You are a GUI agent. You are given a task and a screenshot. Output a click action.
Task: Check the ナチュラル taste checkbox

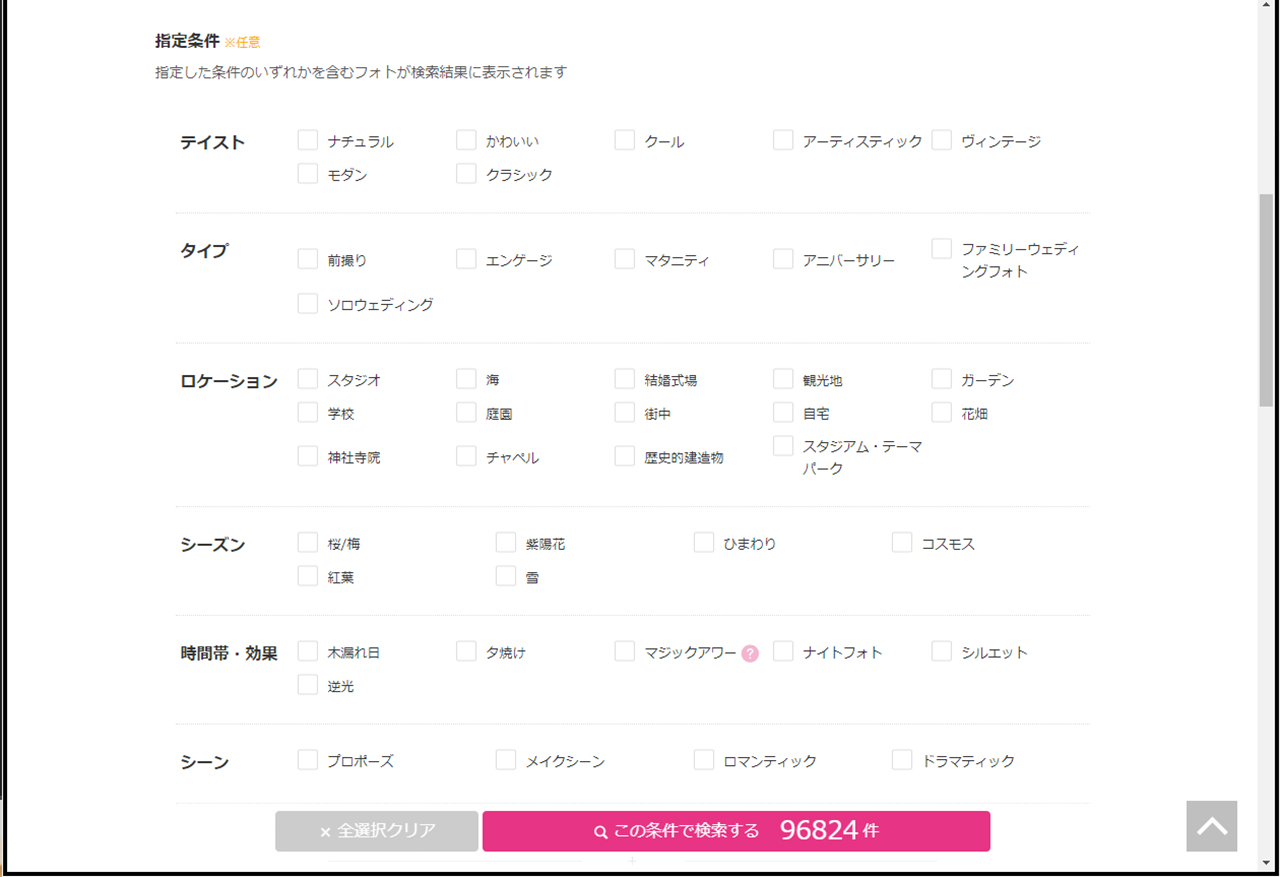[308, 140]
